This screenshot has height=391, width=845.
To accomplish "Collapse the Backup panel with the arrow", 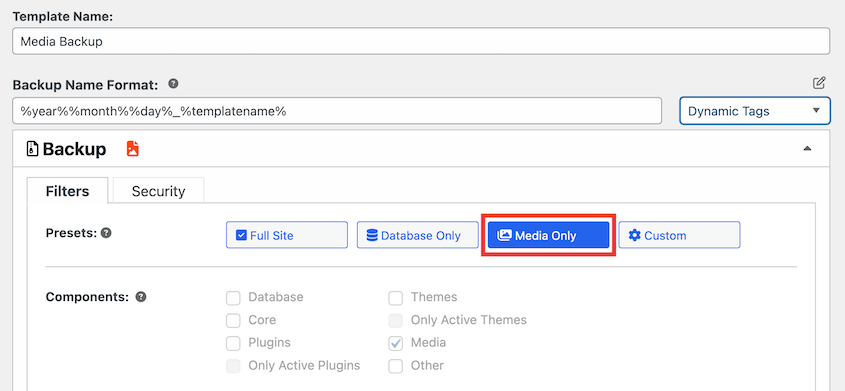I will [x=807, y=149].
